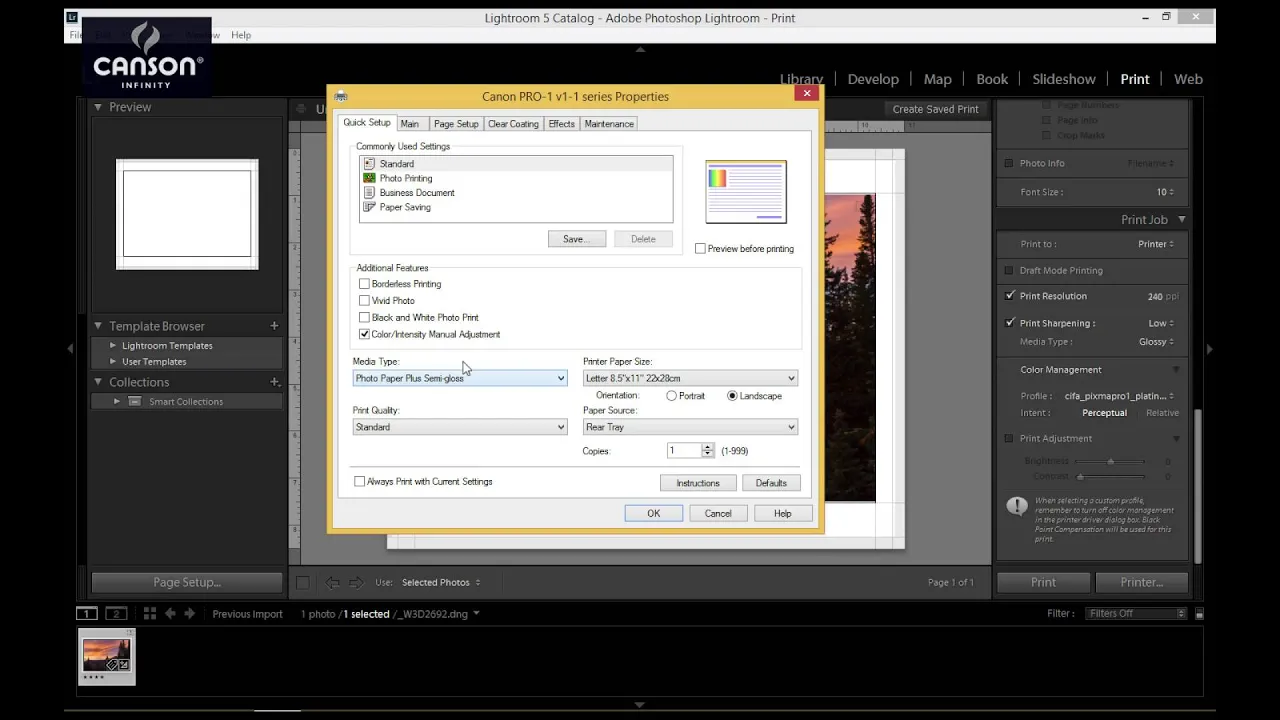Open the Filters Off filter dropdown
This screenshot has width=1280, height=720.
pyautogui.click(x=1135, y=614)
